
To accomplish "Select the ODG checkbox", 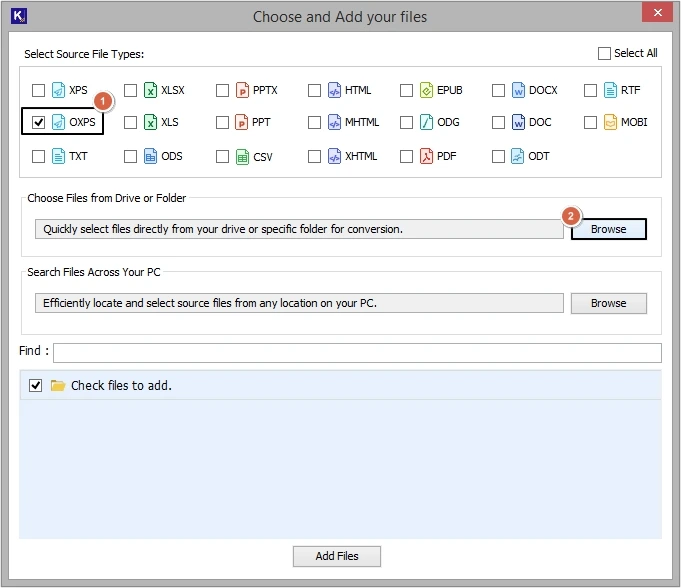I will pyautogui.click(x=407, y=122).
